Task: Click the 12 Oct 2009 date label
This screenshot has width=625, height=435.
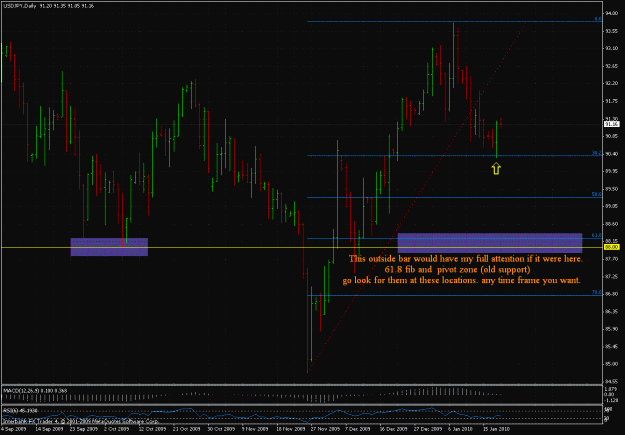Action: pyautogui.click(x=152, y=429)
